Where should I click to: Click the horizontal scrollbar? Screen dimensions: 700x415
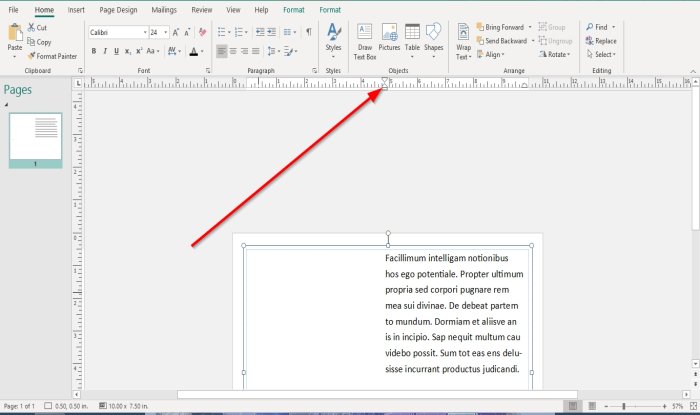click(377, 394)
